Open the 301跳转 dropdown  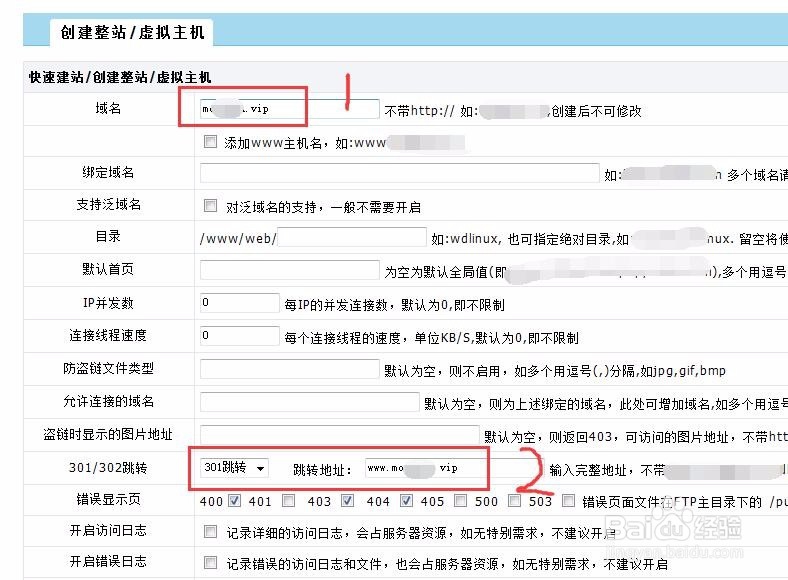tap(234, 468)
